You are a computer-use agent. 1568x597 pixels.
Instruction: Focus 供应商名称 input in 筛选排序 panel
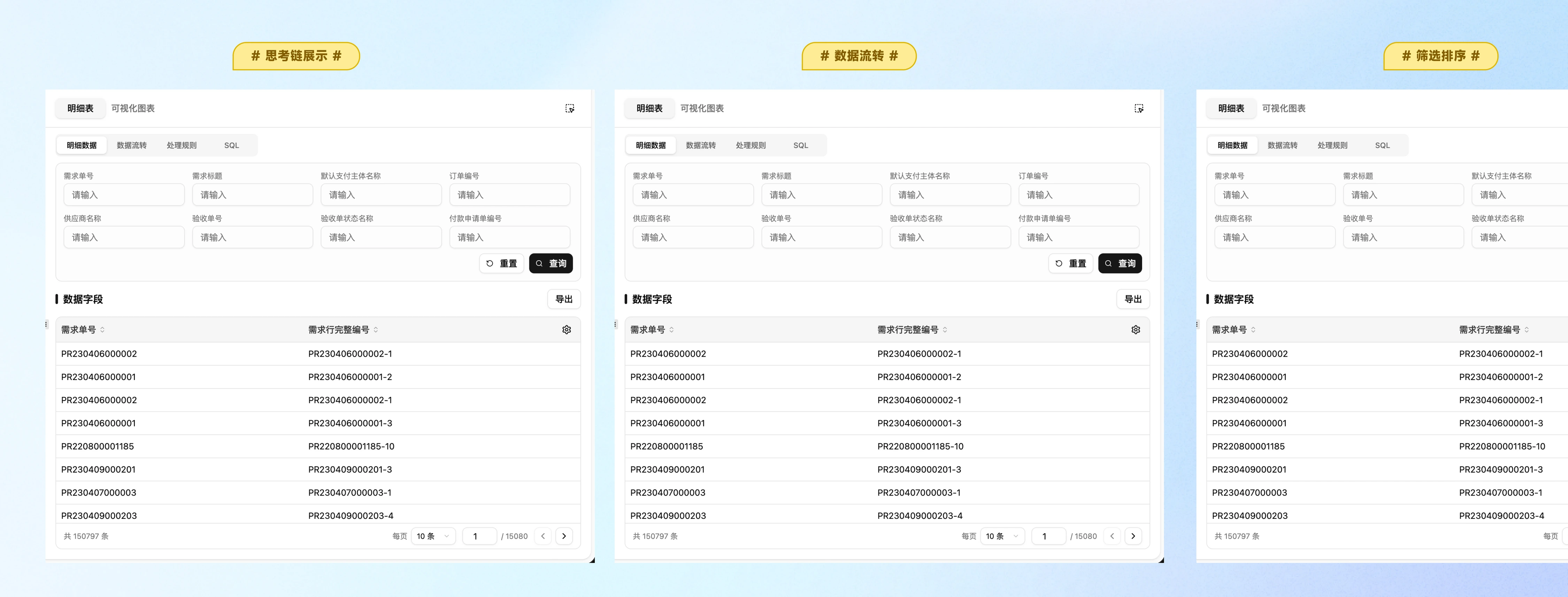(x=1275, y=237)
